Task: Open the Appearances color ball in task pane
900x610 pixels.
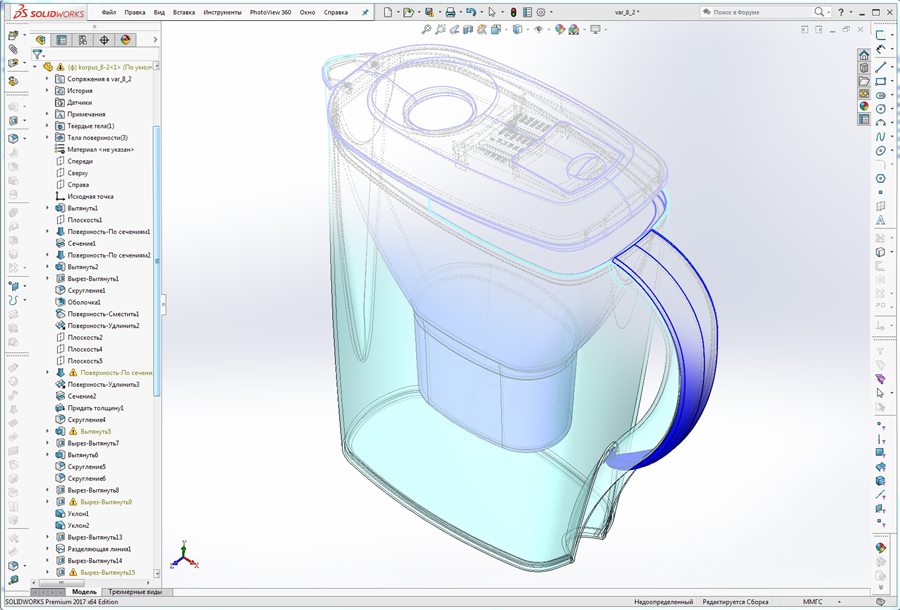Action: [x=864, y=106]
